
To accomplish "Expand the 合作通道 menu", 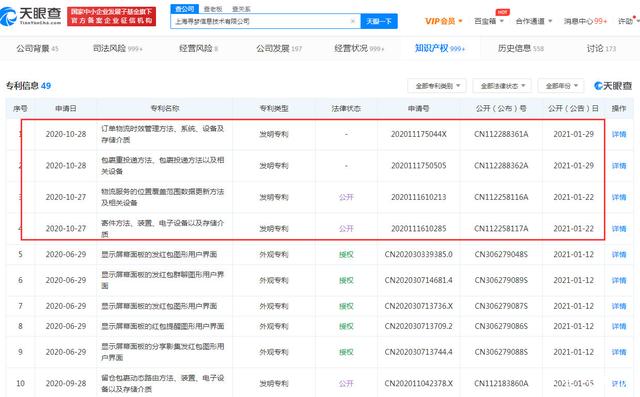I will coord(533,21).
